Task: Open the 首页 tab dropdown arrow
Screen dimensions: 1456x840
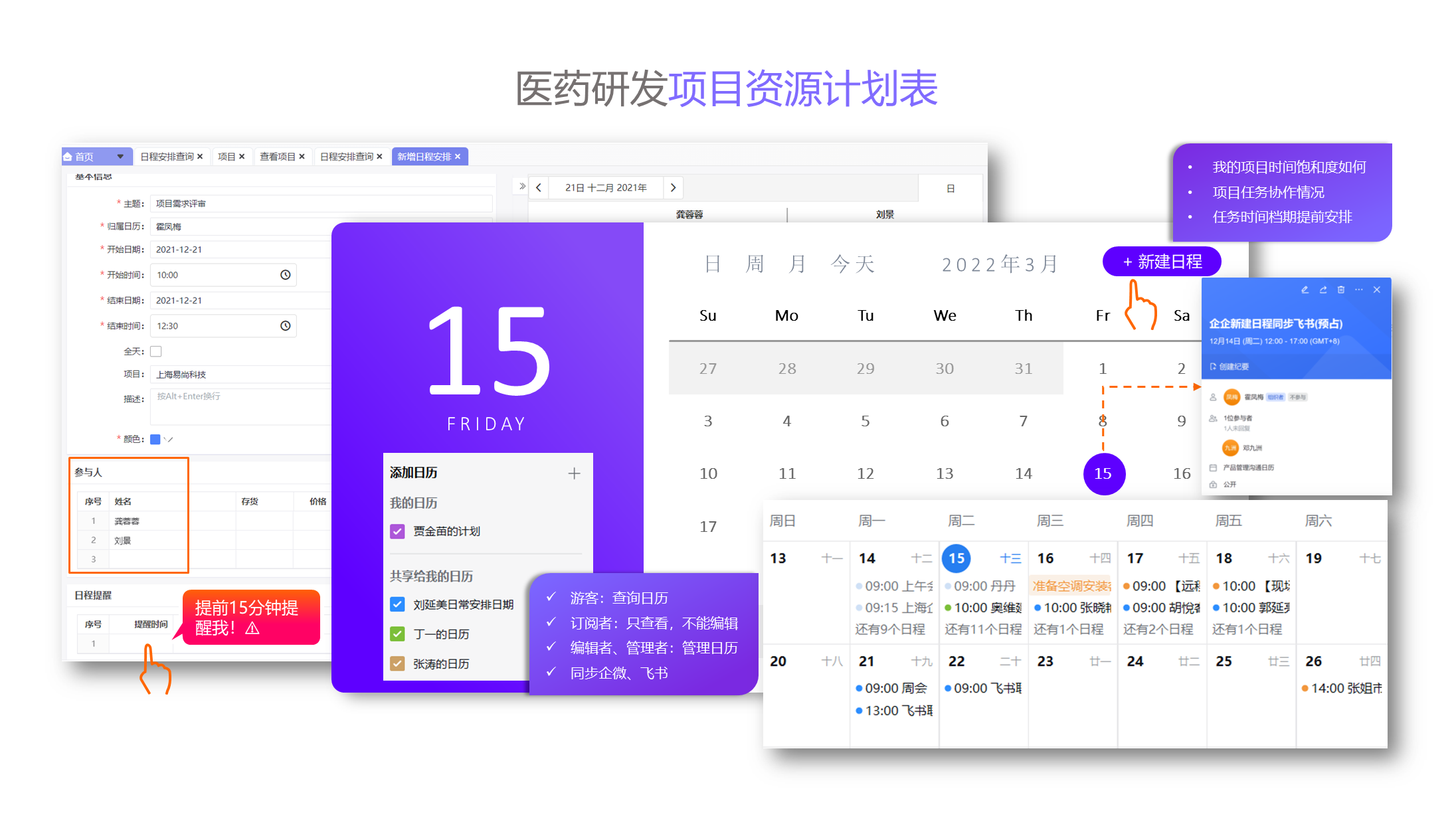Action: (x=120, y=157)
